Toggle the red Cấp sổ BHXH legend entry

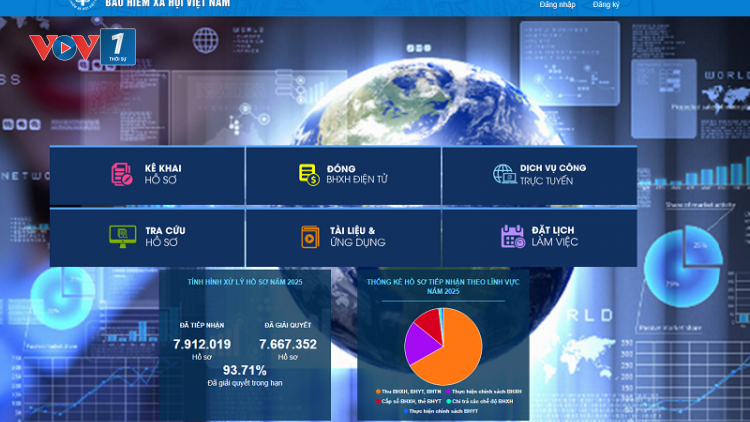[408, 401]
